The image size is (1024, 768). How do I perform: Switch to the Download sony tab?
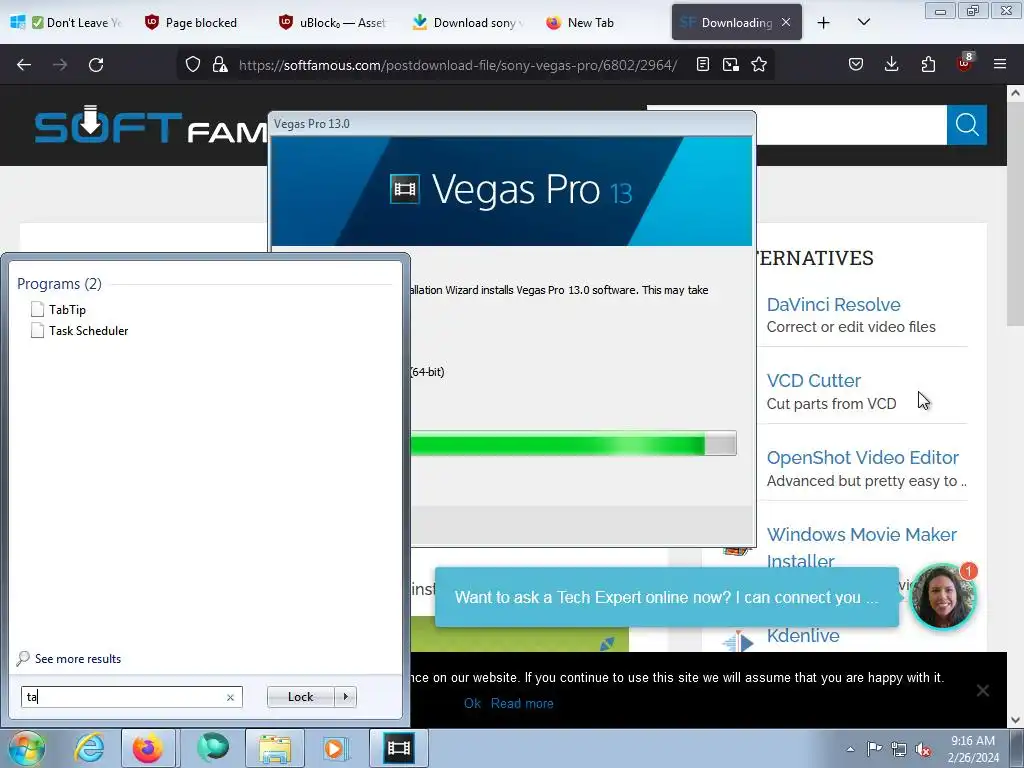click(x=468, y=23)
